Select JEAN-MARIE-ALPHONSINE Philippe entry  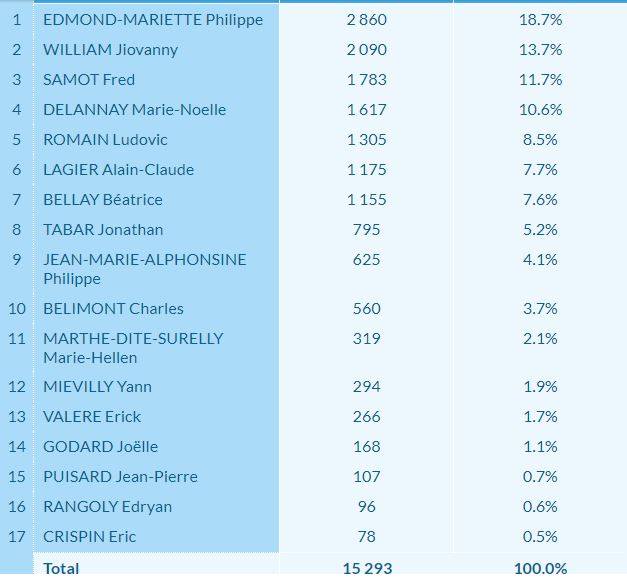point(145,269)
